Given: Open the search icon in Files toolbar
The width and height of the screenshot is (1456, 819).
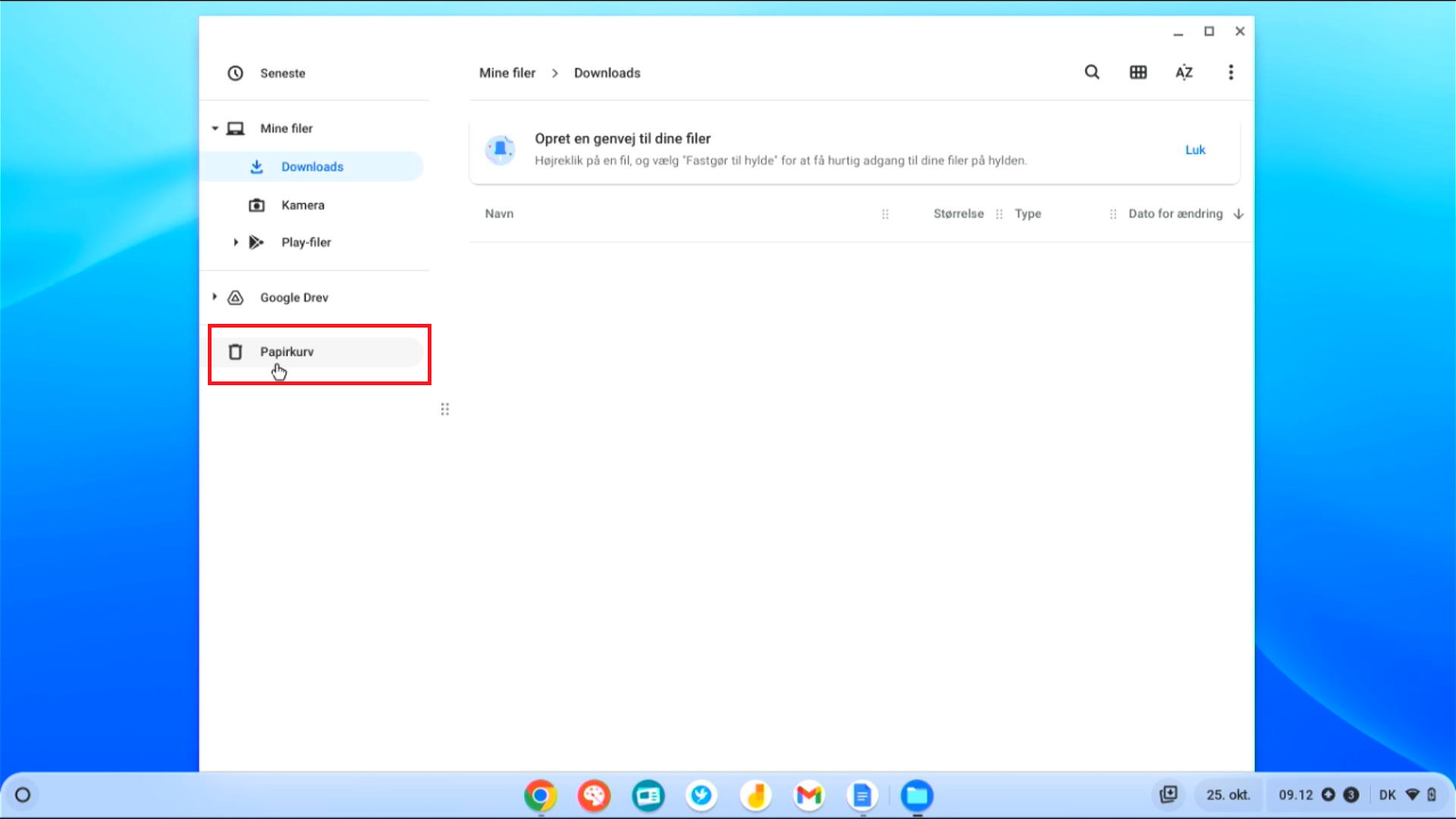Looking at the screenshot, I should 1091,72.
